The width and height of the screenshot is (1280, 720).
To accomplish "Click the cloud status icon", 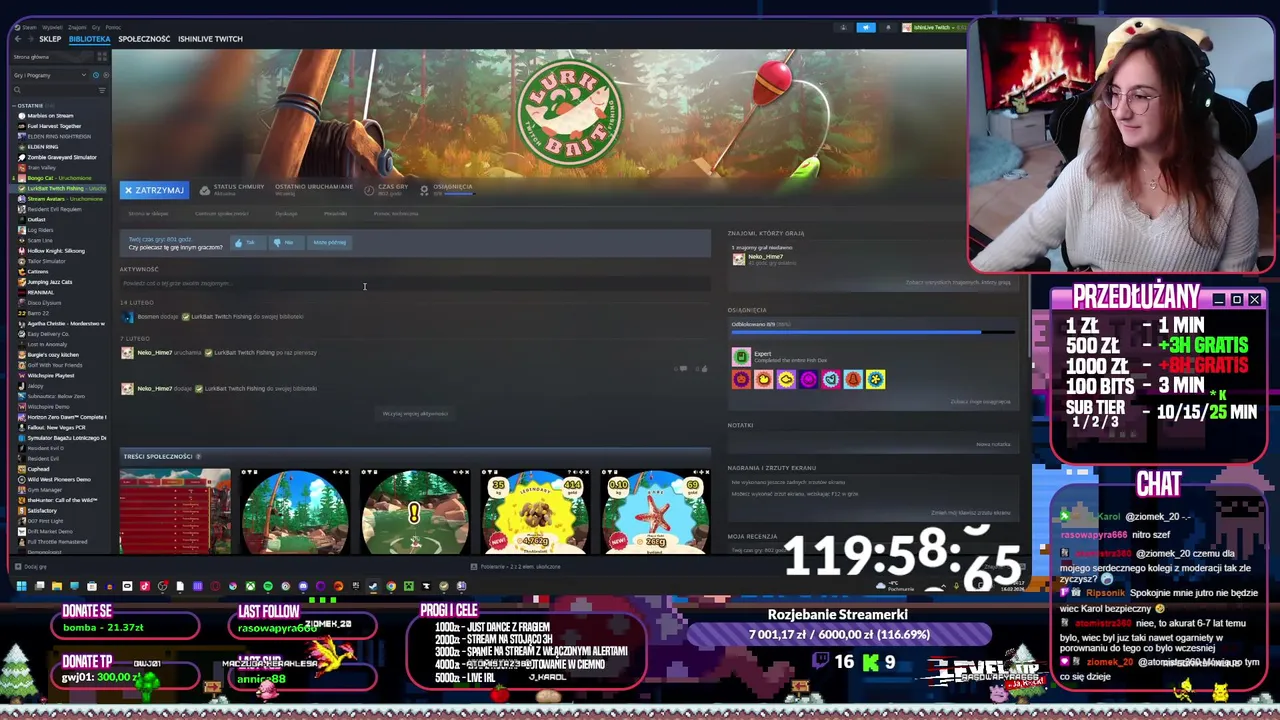I will [x=204, y=189].
